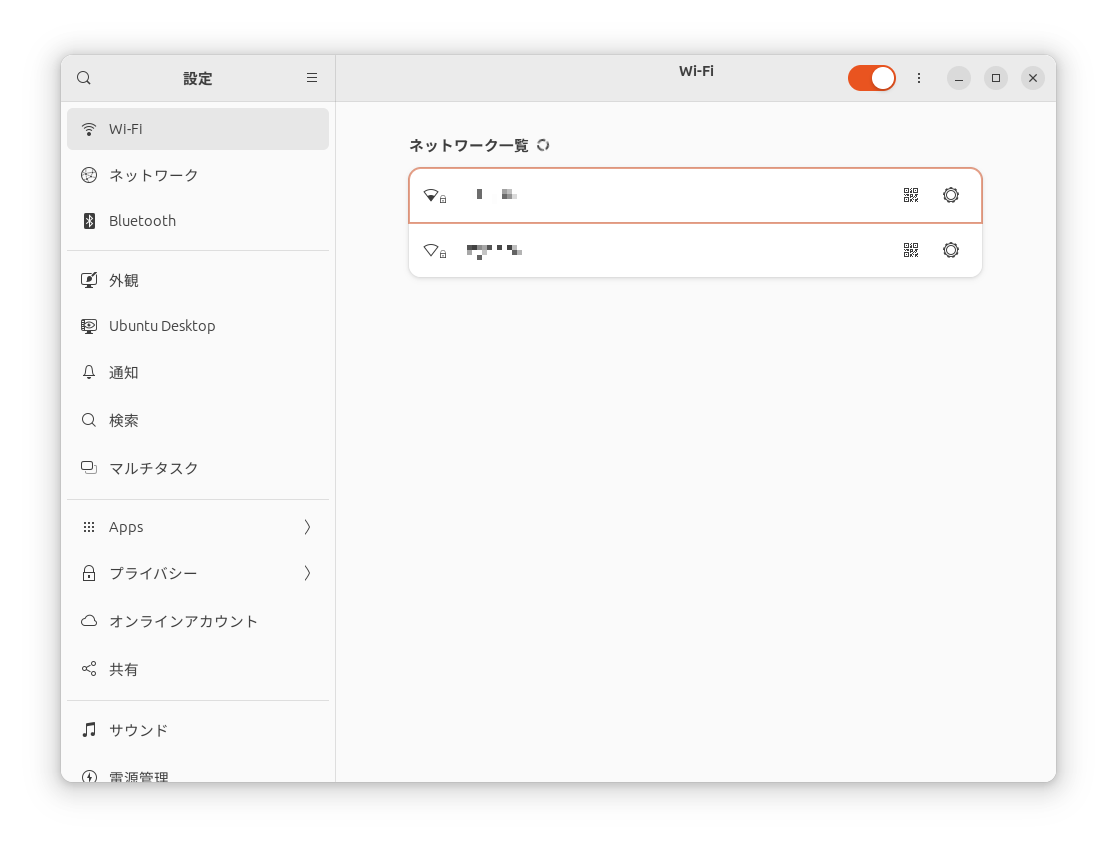Click the 通知 bell icon
This screenshot has height=849, width=1117.
coord(89,373)
